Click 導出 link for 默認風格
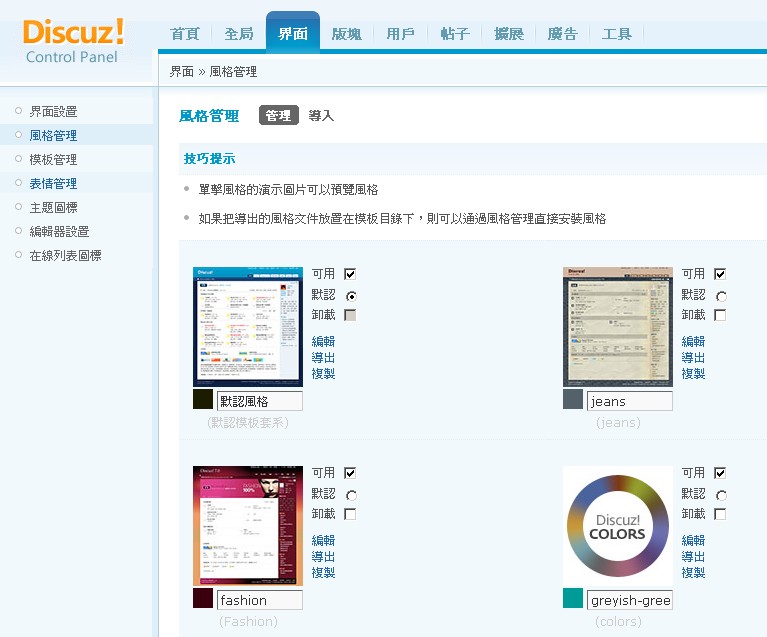Screen dimensions: 767x637 point(323,357)
